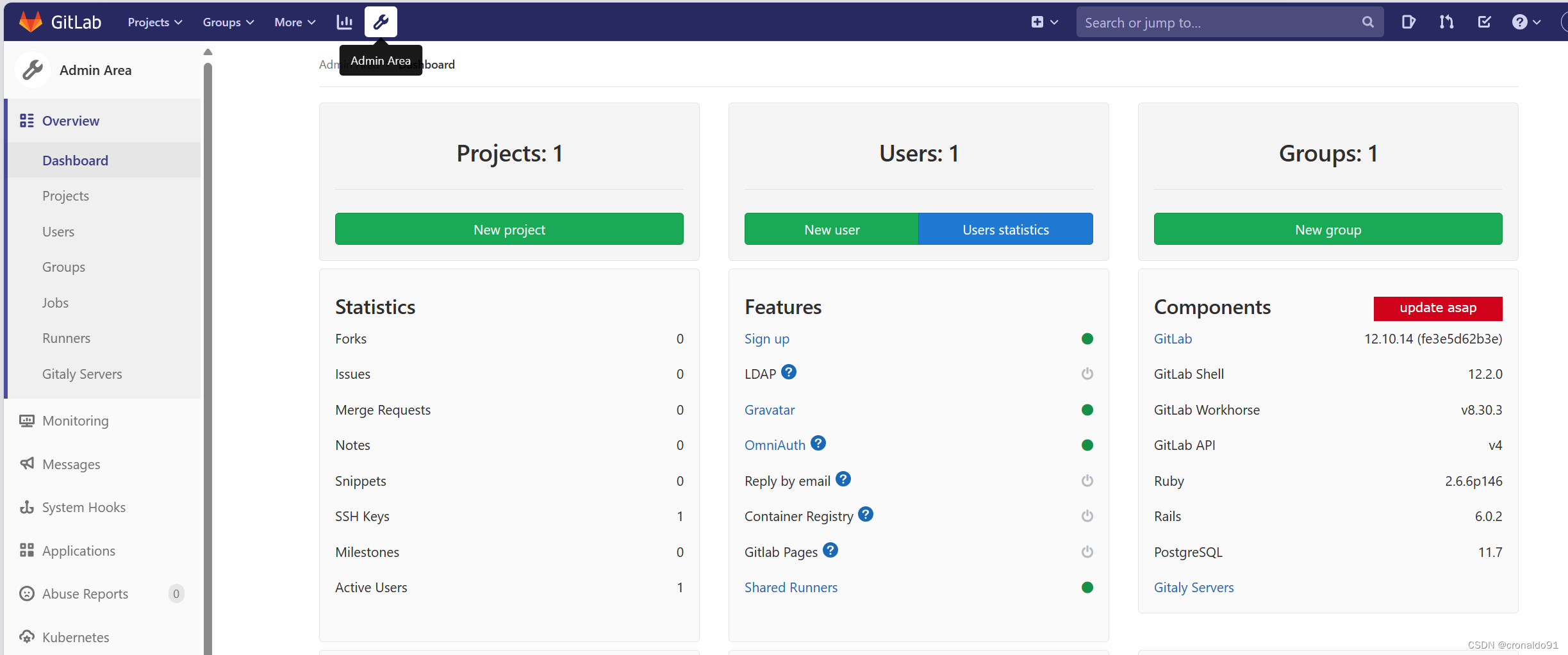Viewport: 1568px width, 655px height.
Task: Expand the More dropdown in navbar
Action: 295,22
